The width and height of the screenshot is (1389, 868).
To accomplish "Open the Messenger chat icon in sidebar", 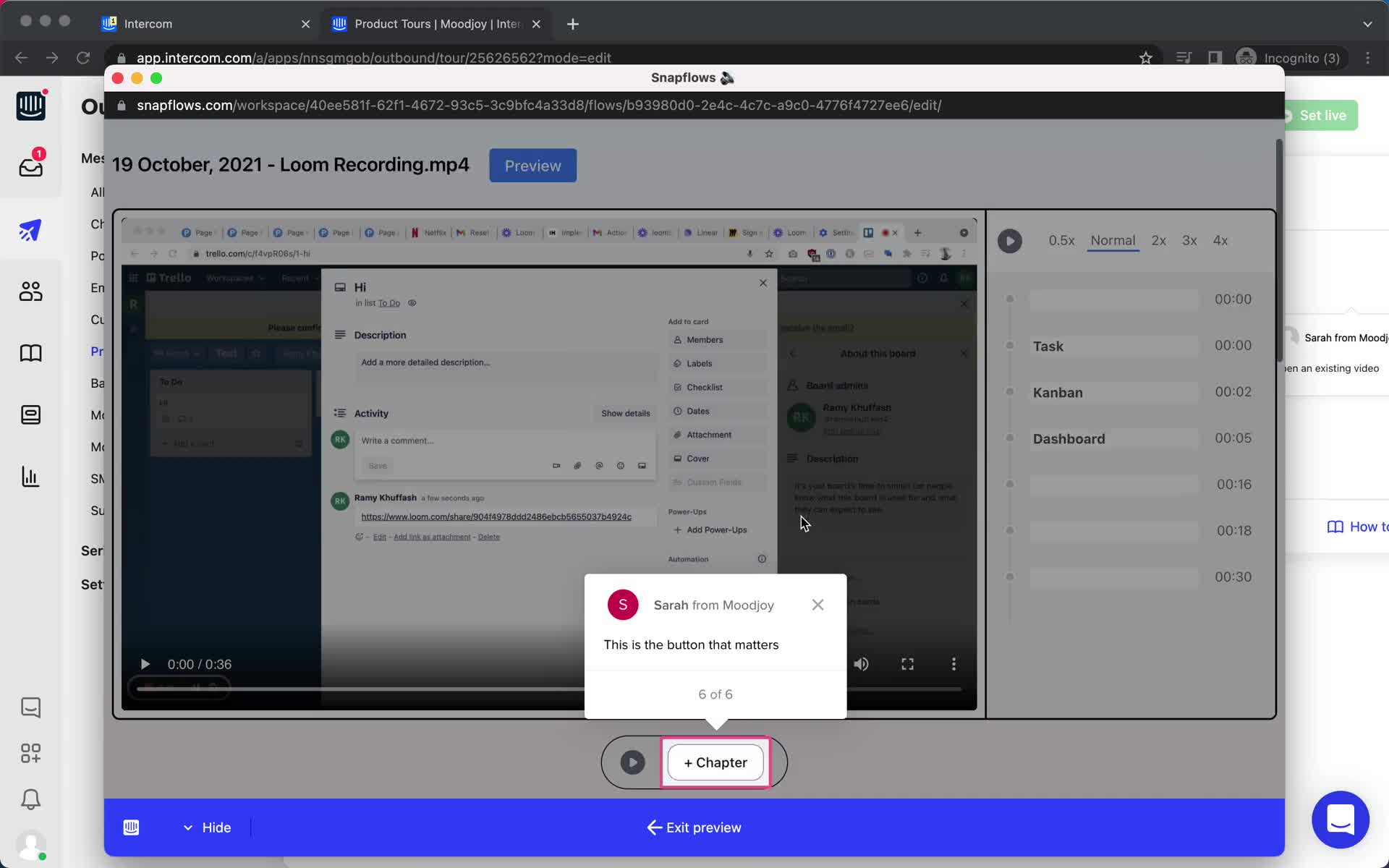I will point(30,707).
